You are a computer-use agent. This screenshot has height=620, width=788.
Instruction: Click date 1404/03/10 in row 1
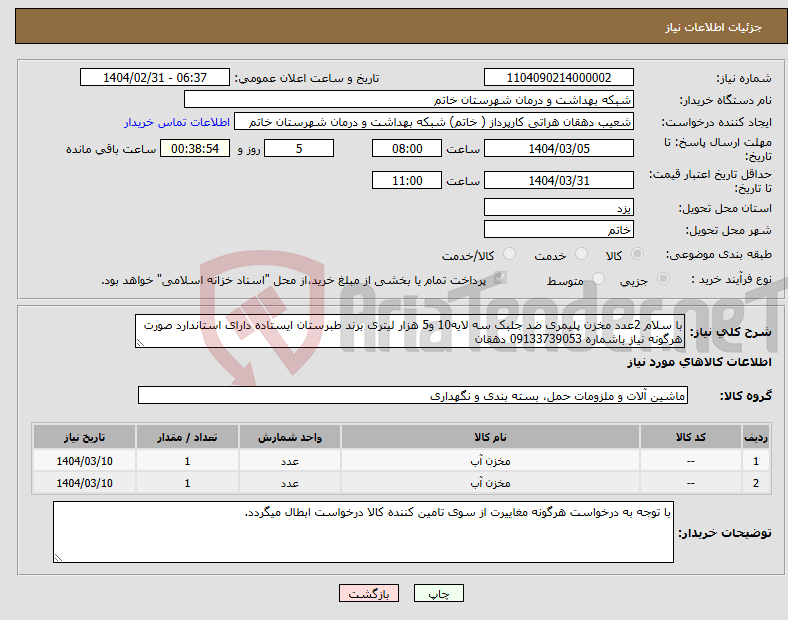(x=84, y=461)
